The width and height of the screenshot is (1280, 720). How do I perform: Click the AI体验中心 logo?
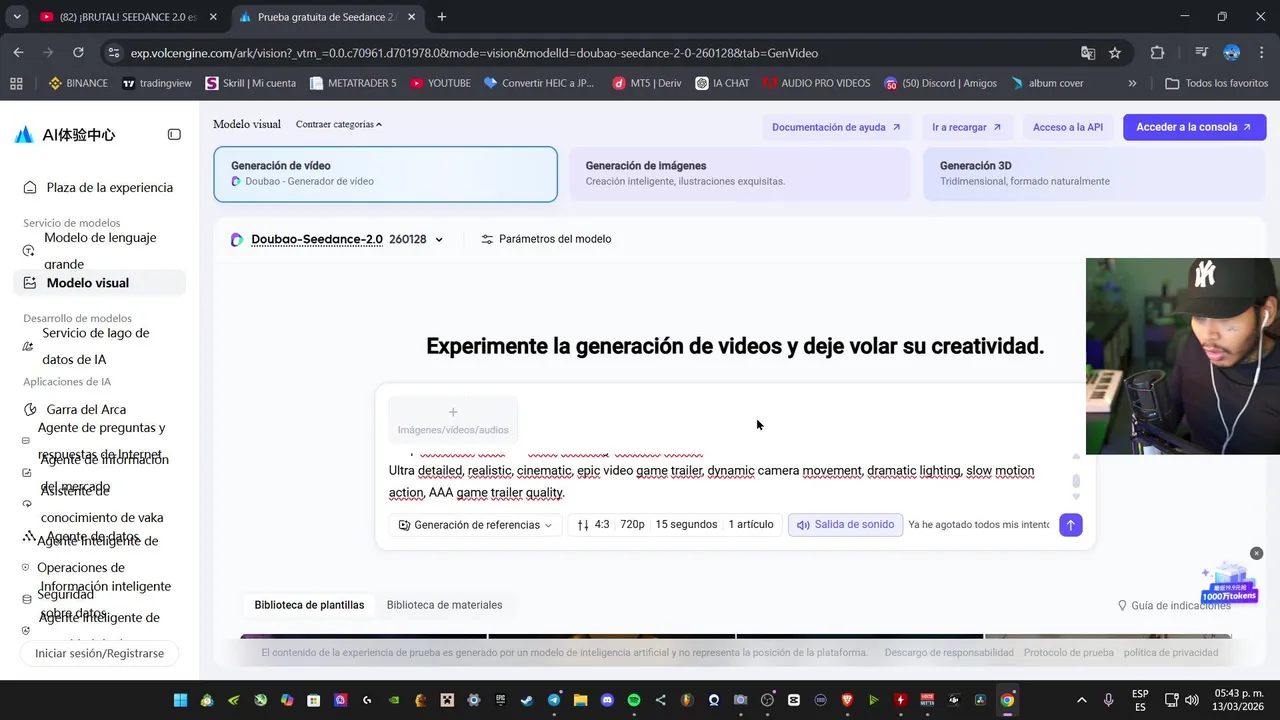pos(66,135)
